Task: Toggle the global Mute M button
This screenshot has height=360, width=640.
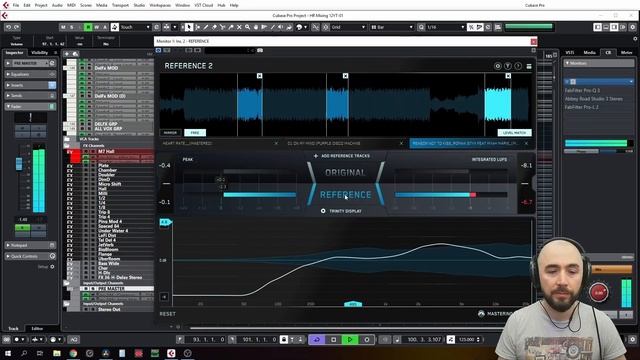Action: 63,27
